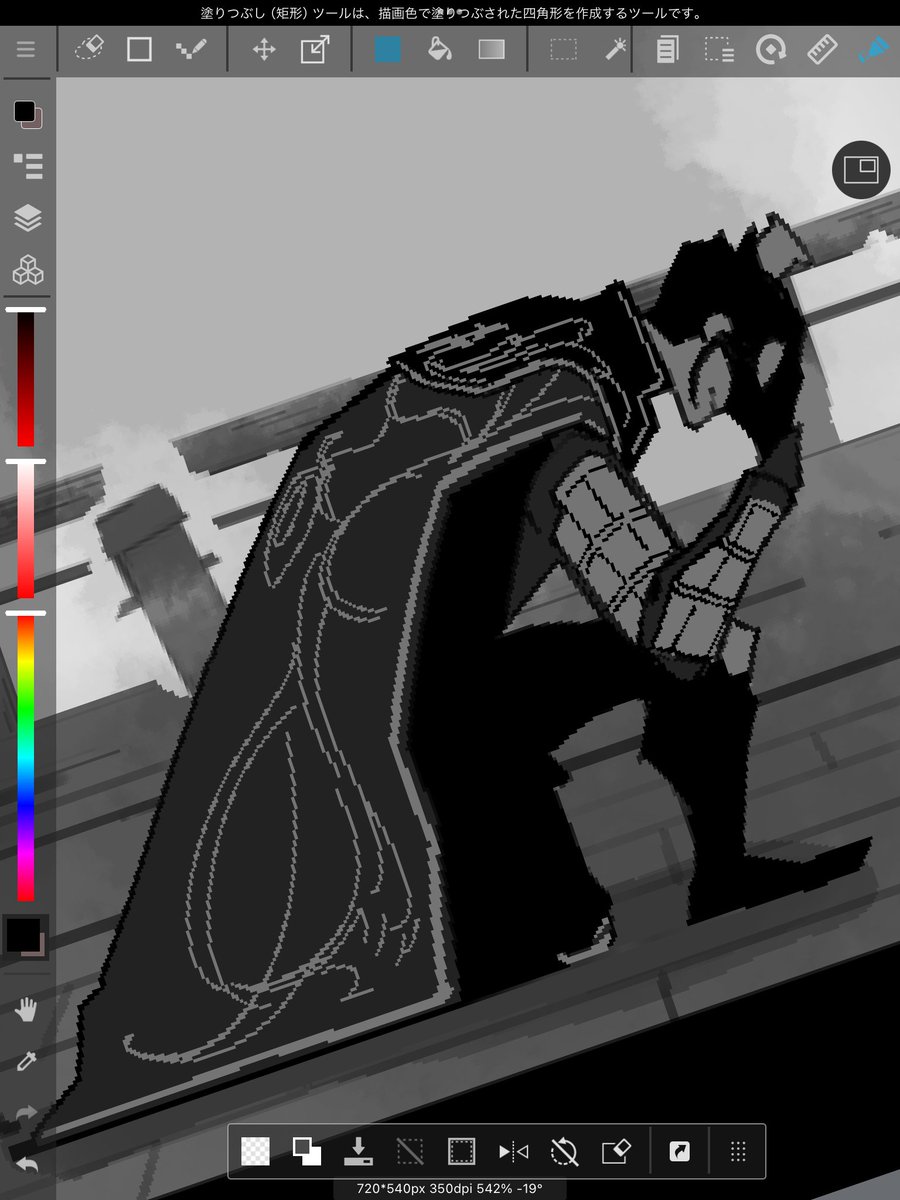Clear the layer with eraser icon

pos(616,1152)
